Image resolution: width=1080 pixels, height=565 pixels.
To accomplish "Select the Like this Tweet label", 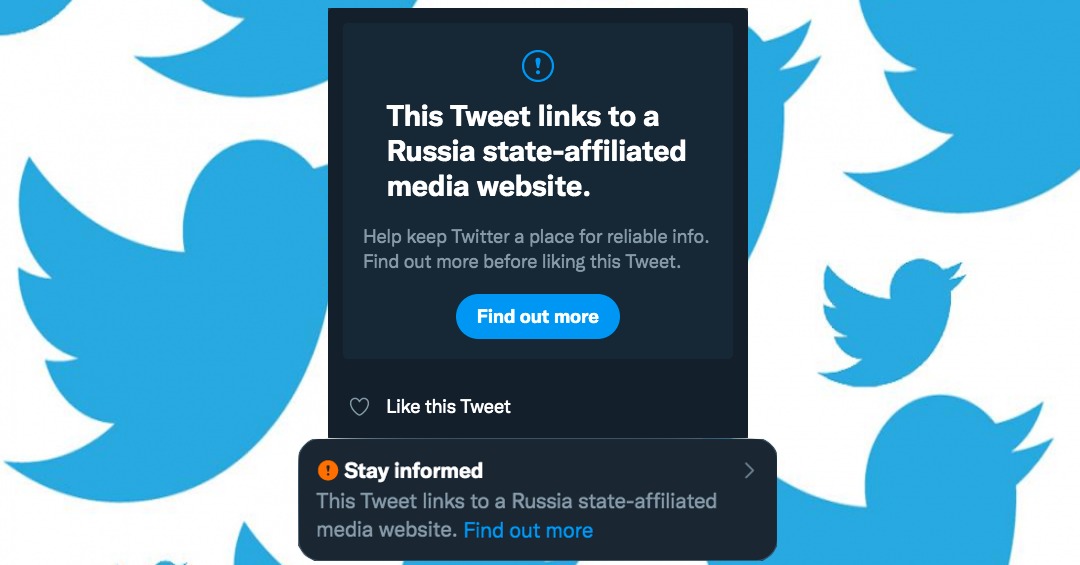I will pos(448,407).
